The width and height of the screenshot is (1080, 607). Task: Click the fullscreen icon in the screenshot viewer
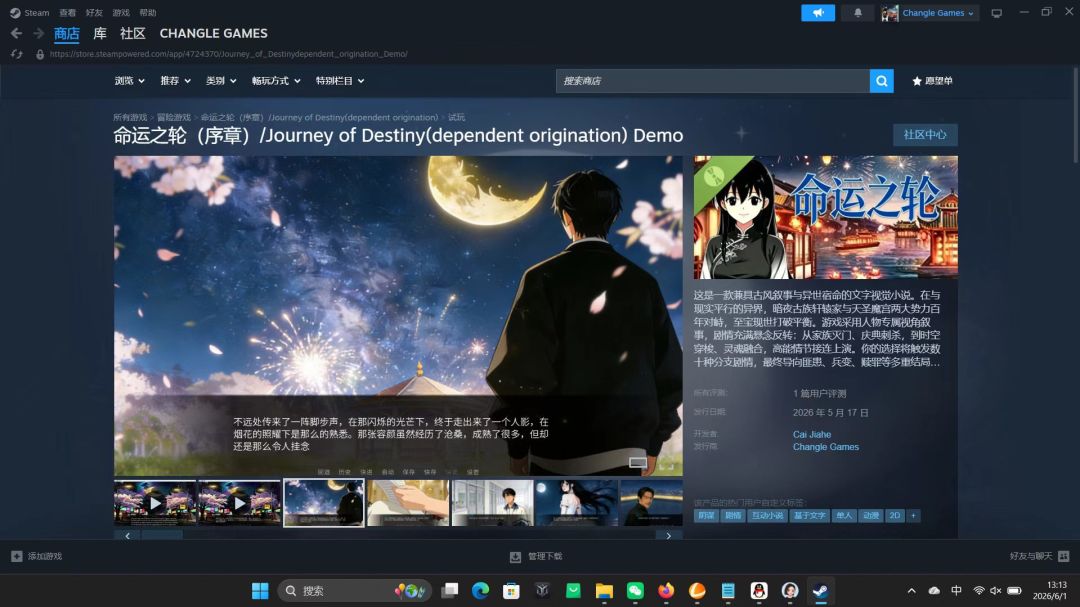click(667, 466)
